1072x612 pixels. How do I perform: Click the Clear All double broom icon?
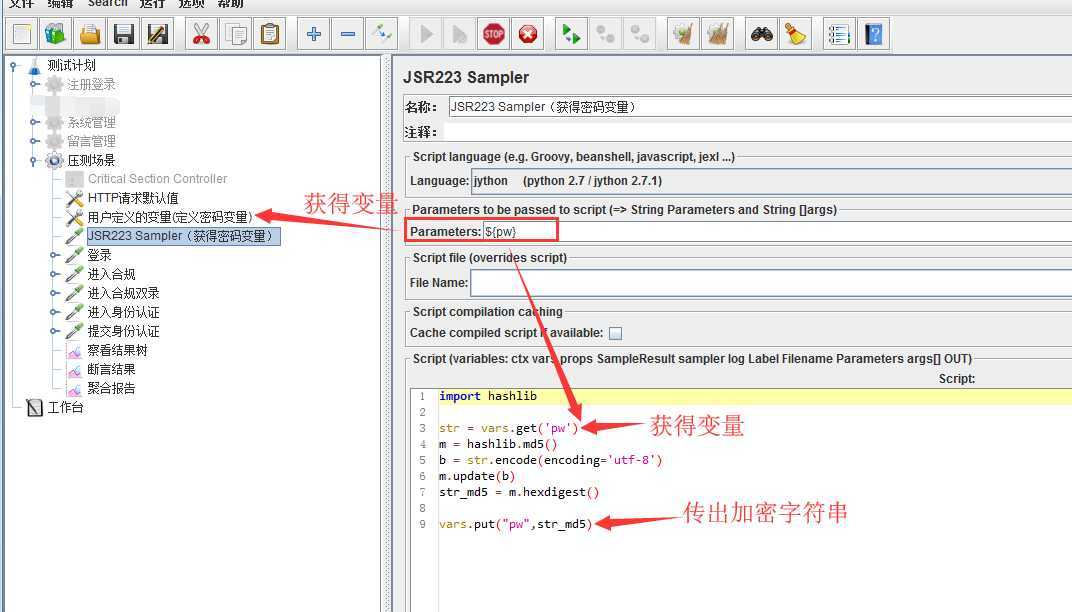pyautogui.click(x=717, y=34)
